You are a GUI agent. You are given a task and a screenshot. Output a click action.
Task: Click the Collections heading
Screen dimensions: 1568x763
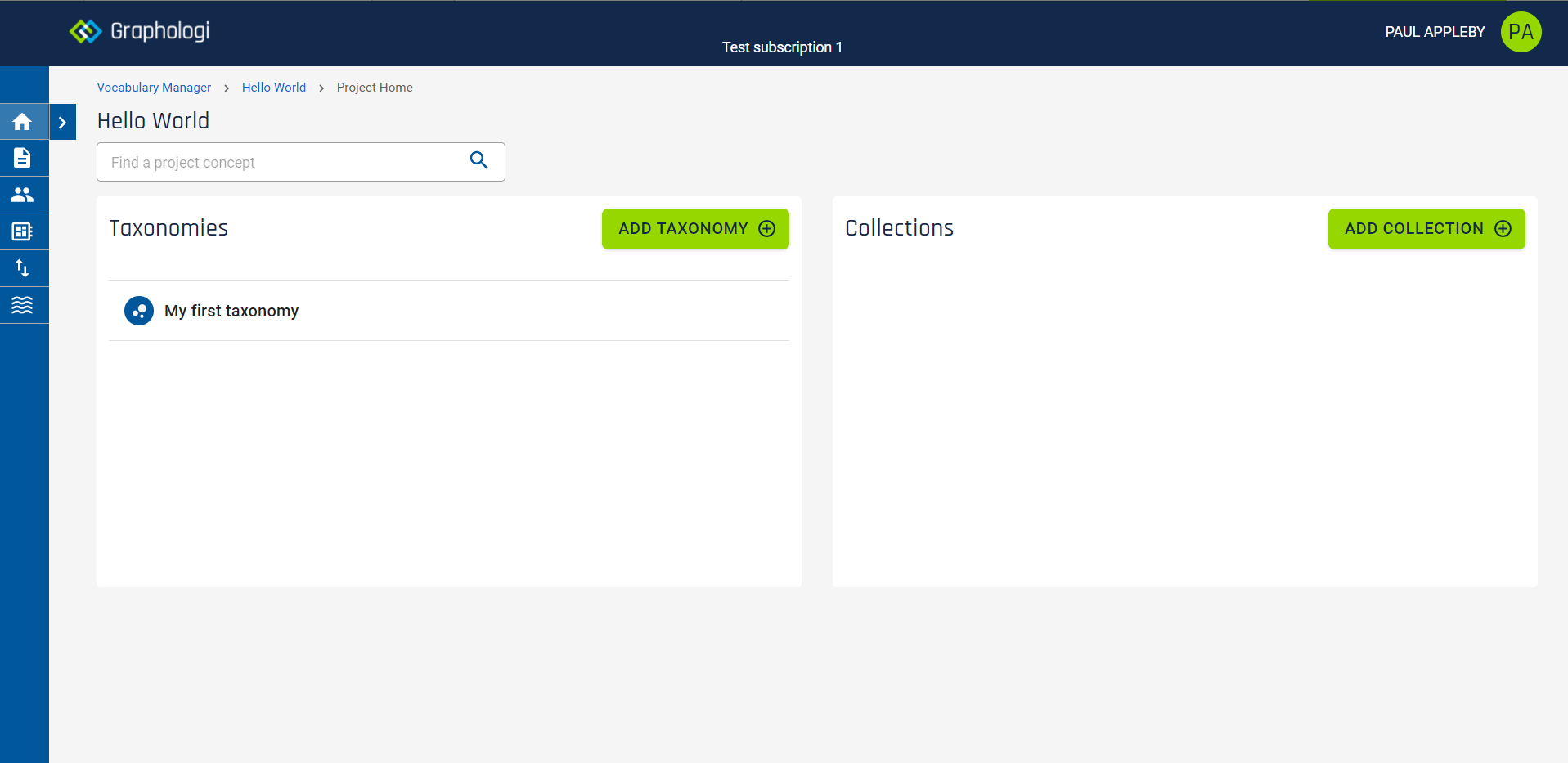click(899, 228)
